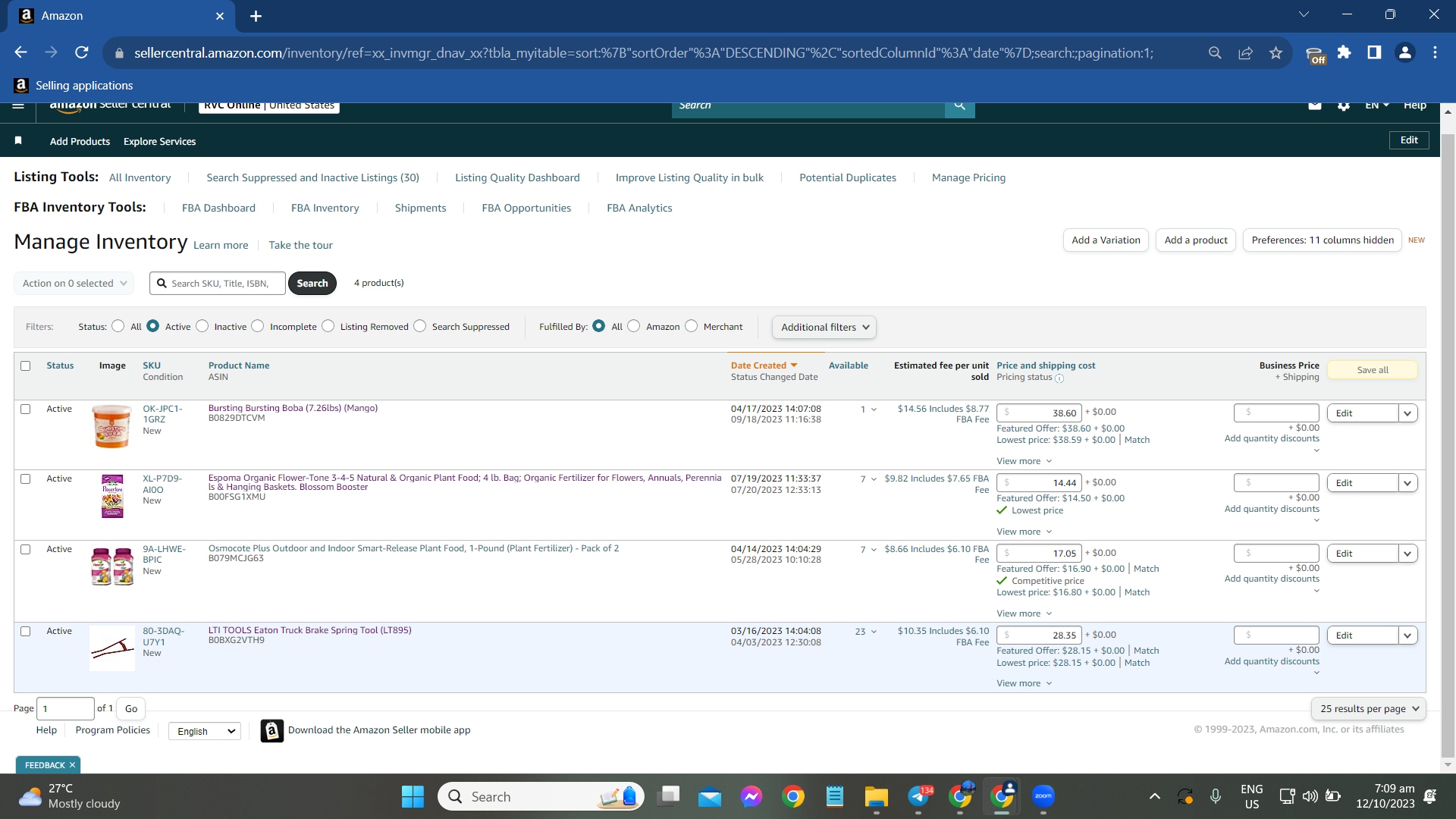The image size is (1456, 819).
Task: Click the Pricing status info icon
Action: [1059, 378]
